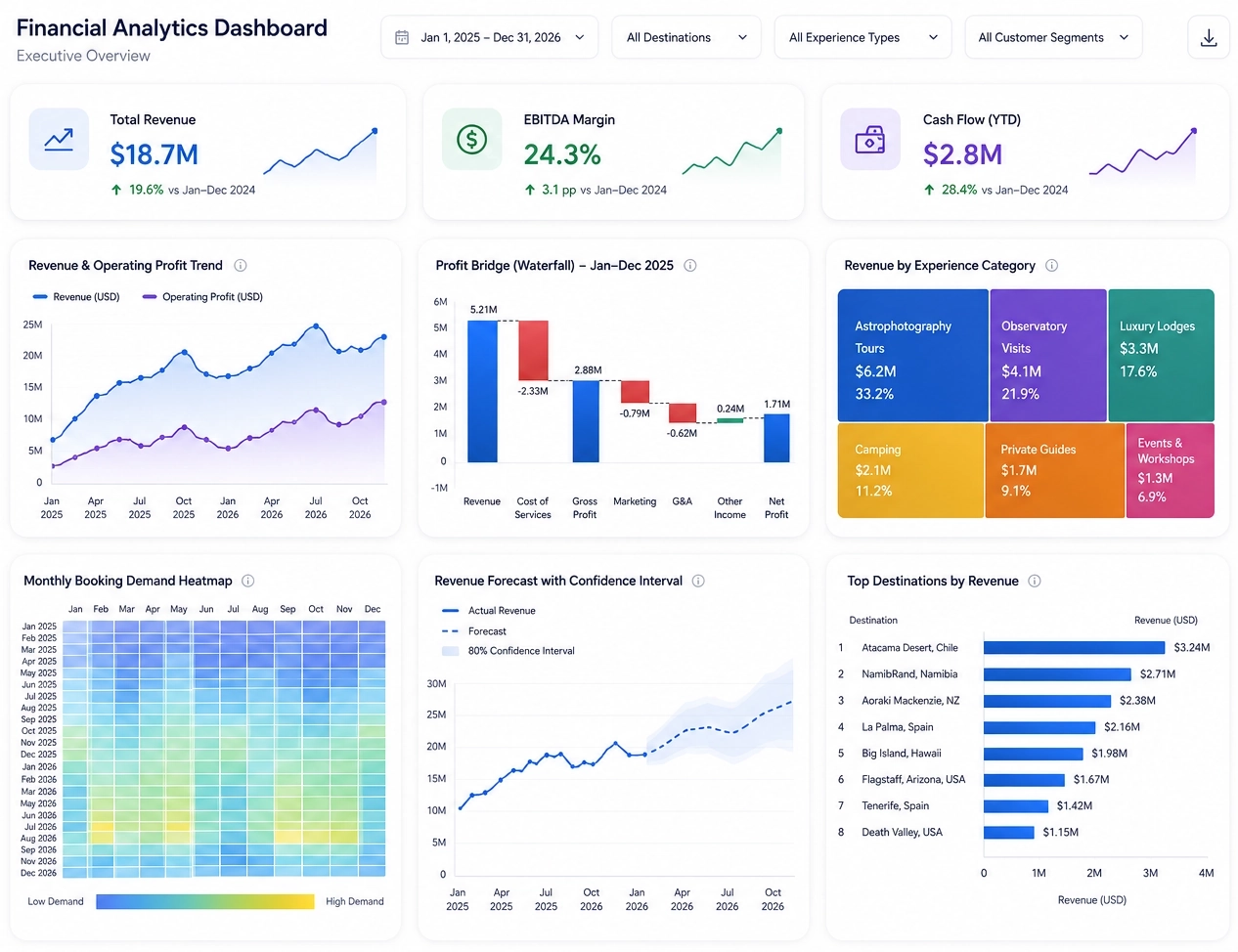Select the Astrophotography Tours treemap tile
This screenshot has width=1238, height=952.
pos(912,355)
